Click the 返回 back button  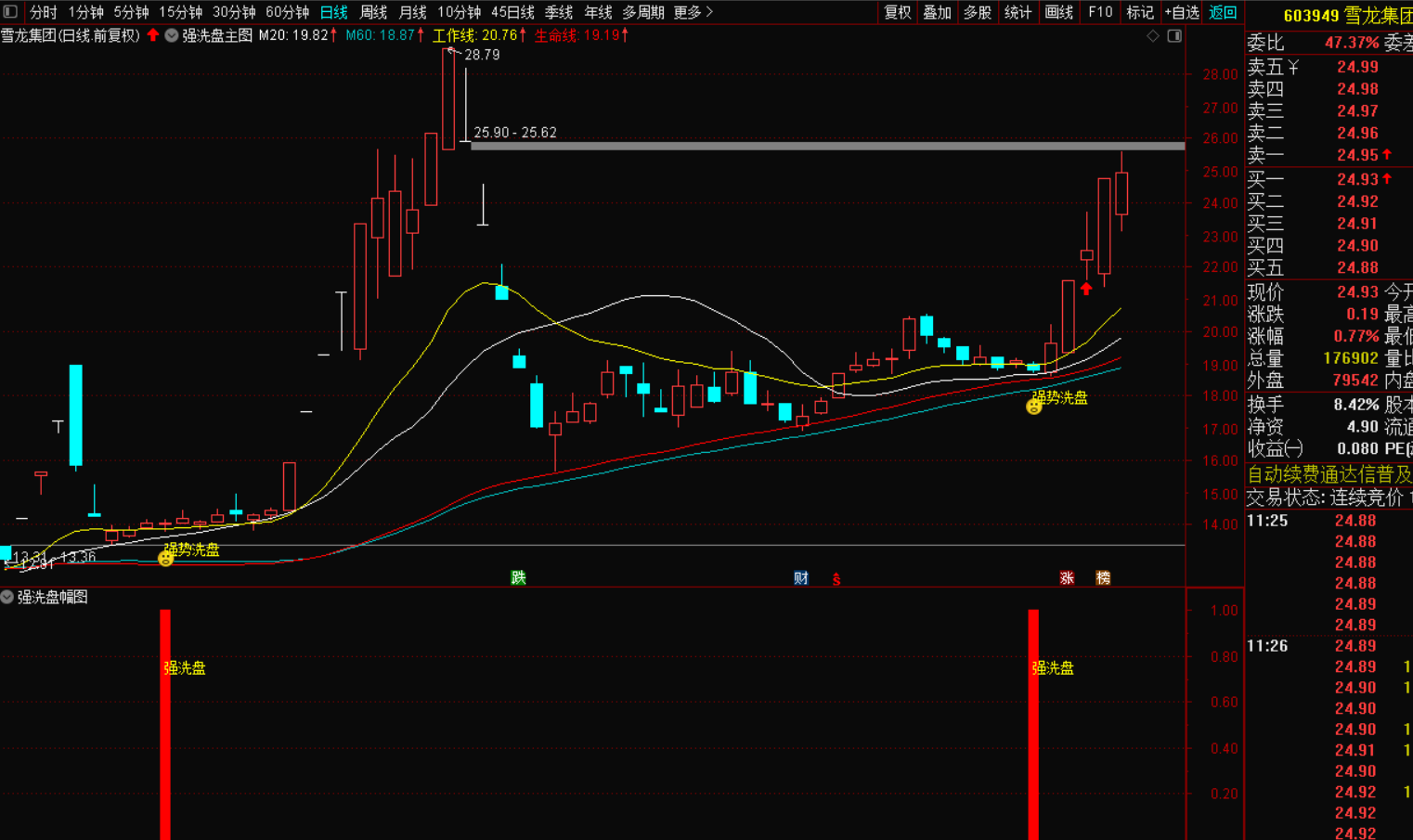(x=1223, y=12)
